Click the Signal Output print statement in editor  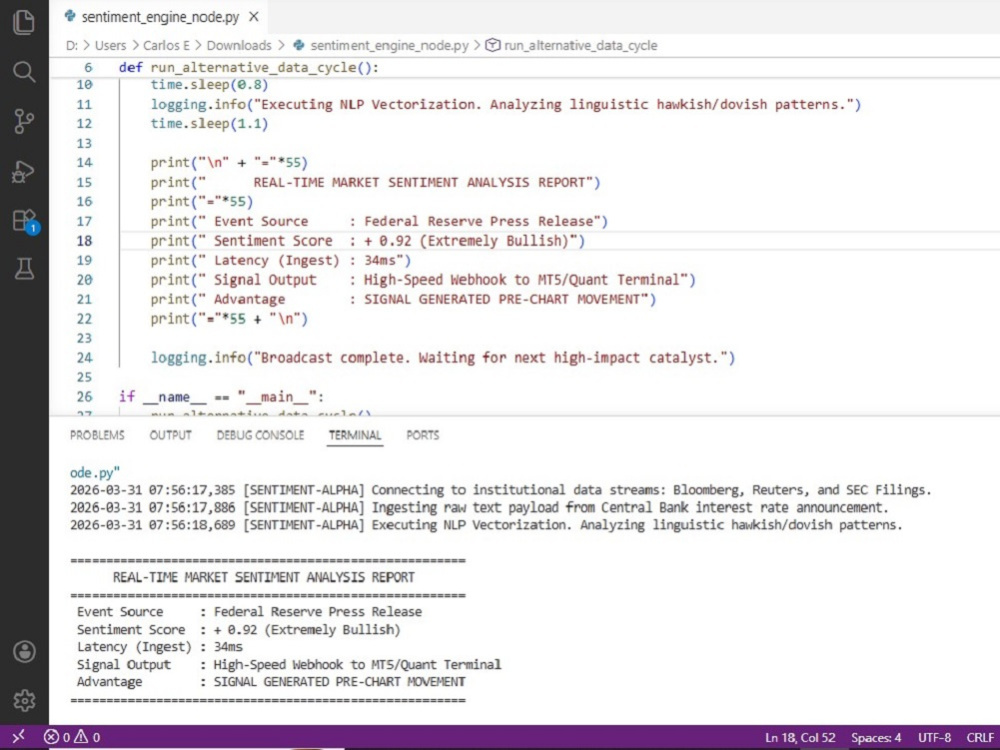pos(423,279)
